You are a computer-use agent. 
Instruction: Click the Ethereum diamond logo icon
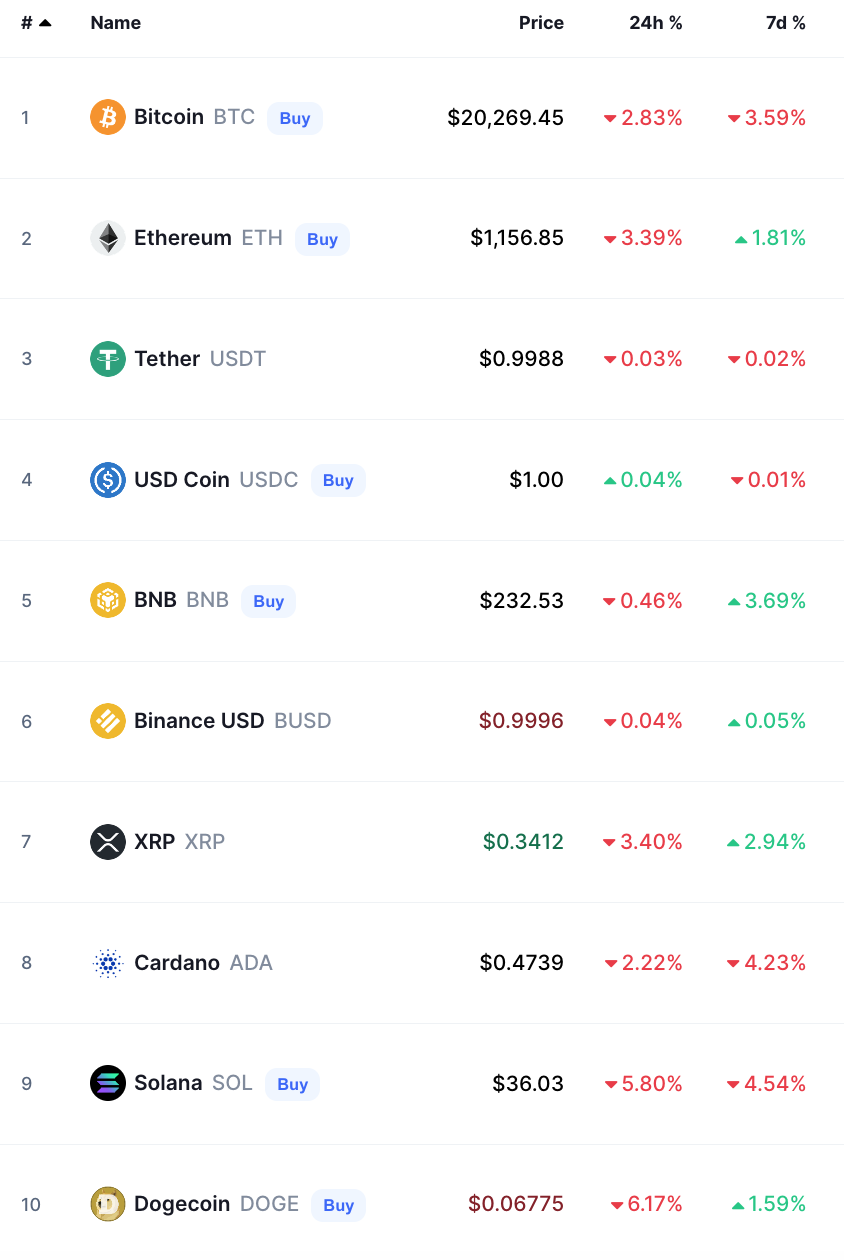pos(108,238)
